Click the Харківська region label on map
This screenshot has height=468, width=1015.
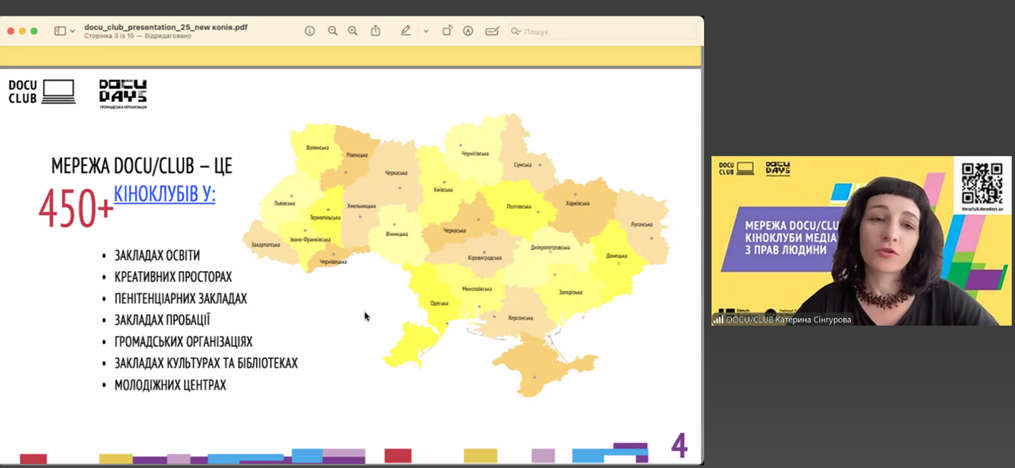(577, 203)
